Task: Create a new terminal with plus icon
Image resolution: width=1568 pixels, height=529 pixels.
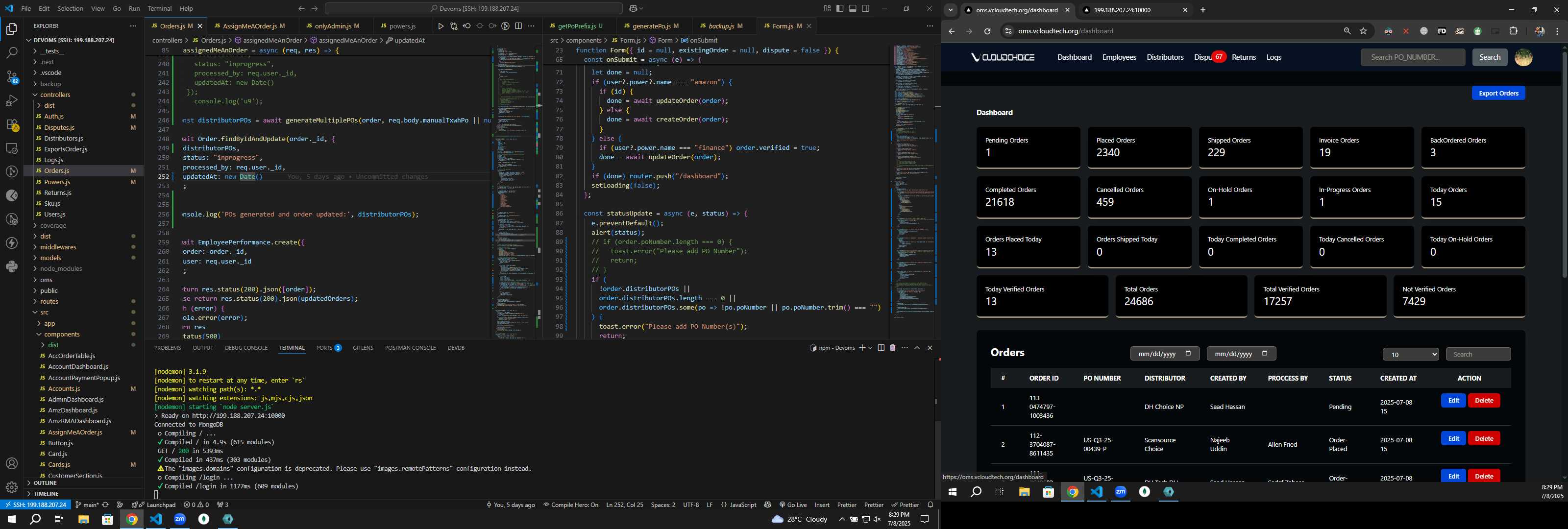Action: 862,348
